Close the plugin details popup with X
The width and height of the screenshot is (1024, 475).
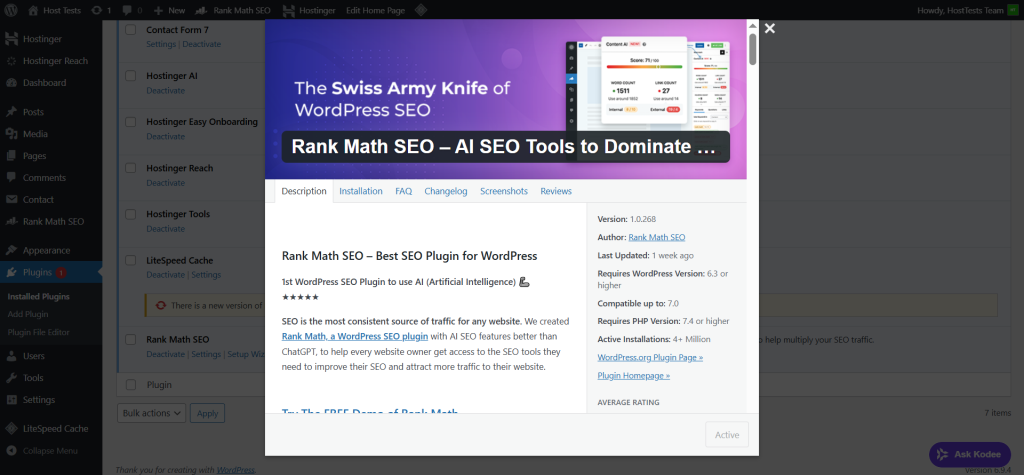(x=769, y=29)
